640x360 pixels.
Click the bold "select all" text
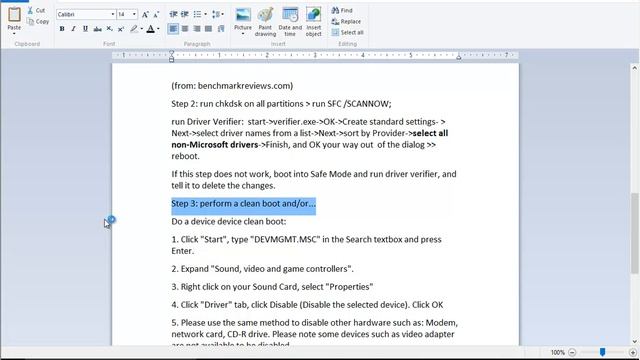coord(430,133)
